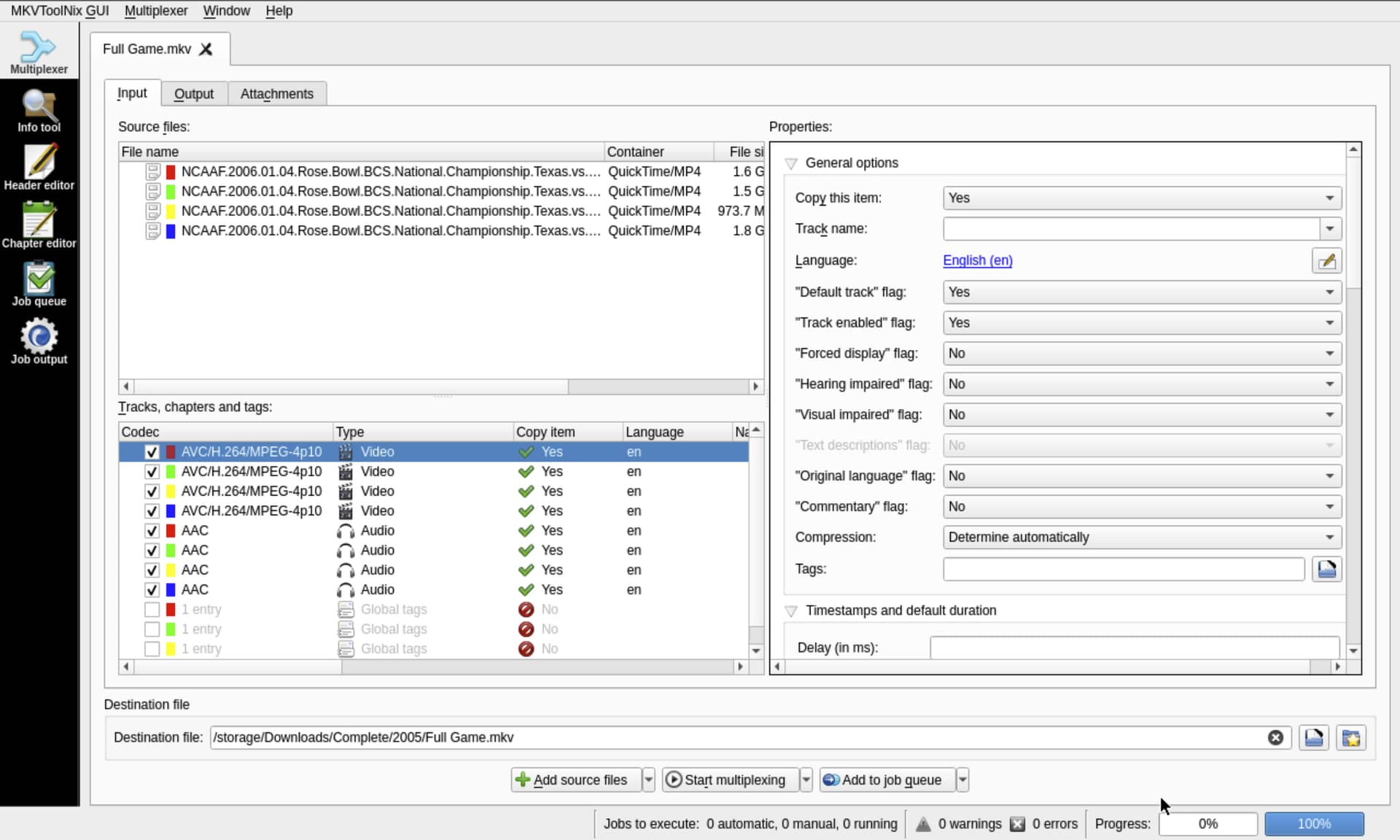
Task: Click Add source files button
Action: 576,780
